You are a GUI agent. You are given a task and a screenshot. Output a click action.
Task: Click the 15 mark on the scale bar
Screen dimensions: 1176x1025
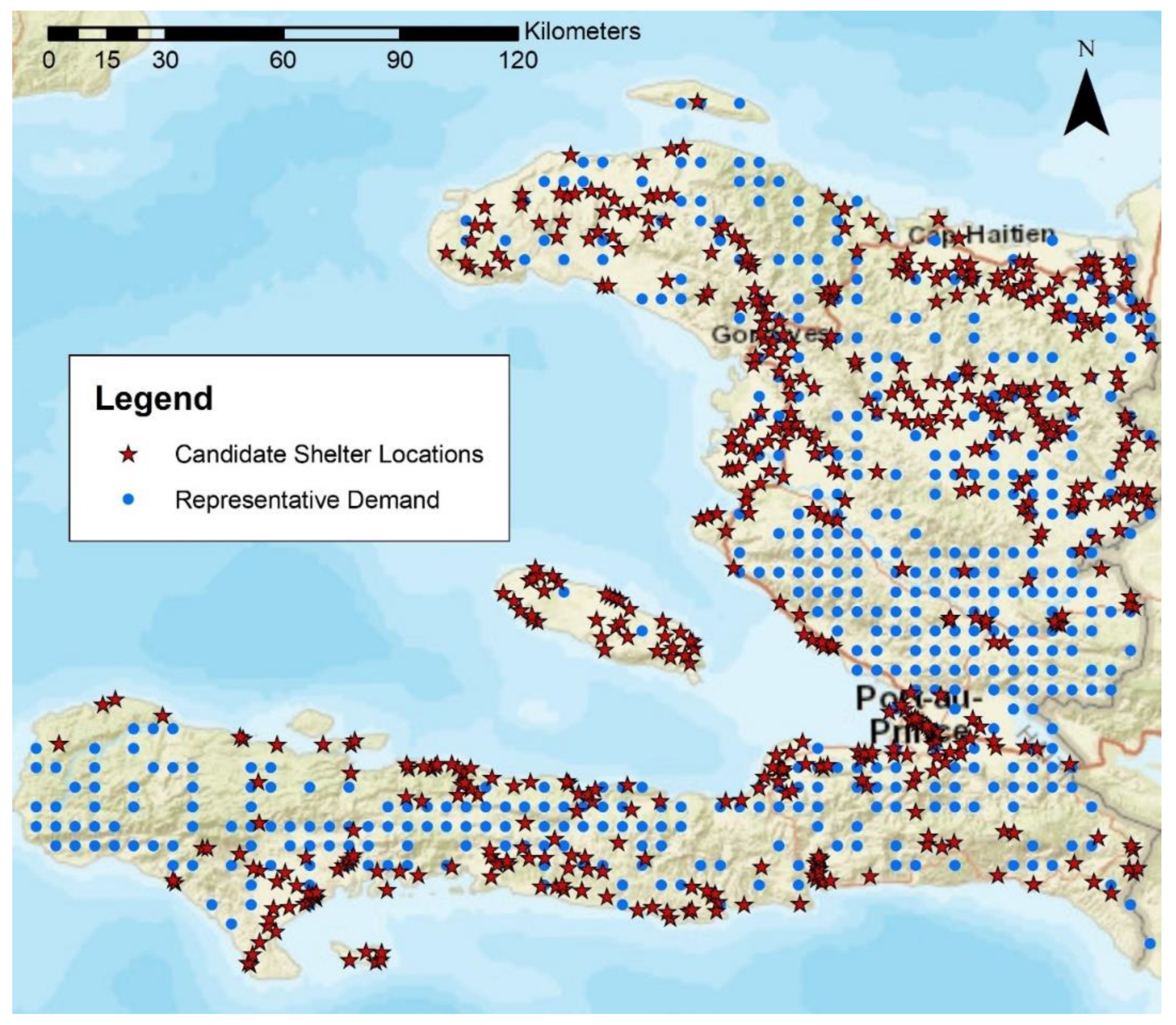click(107, 60)
